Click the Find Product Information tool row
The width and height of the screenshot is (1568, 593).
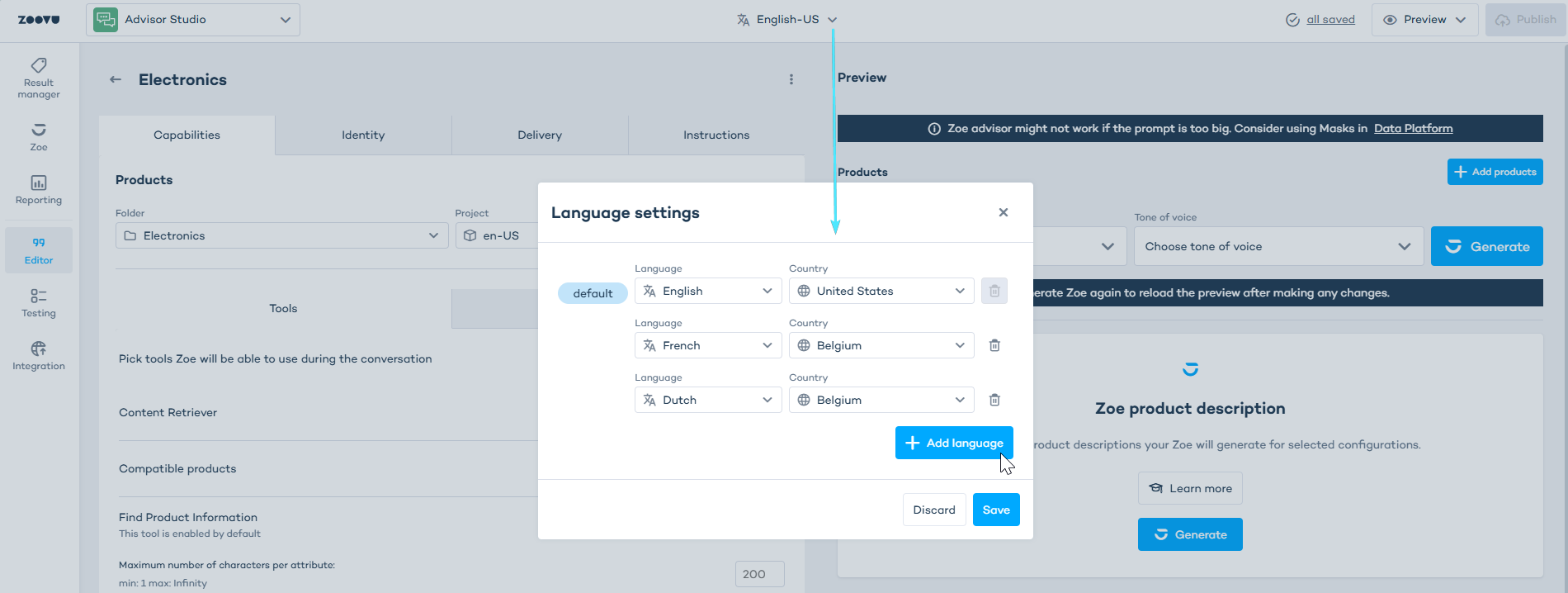(x=328, y=524)
